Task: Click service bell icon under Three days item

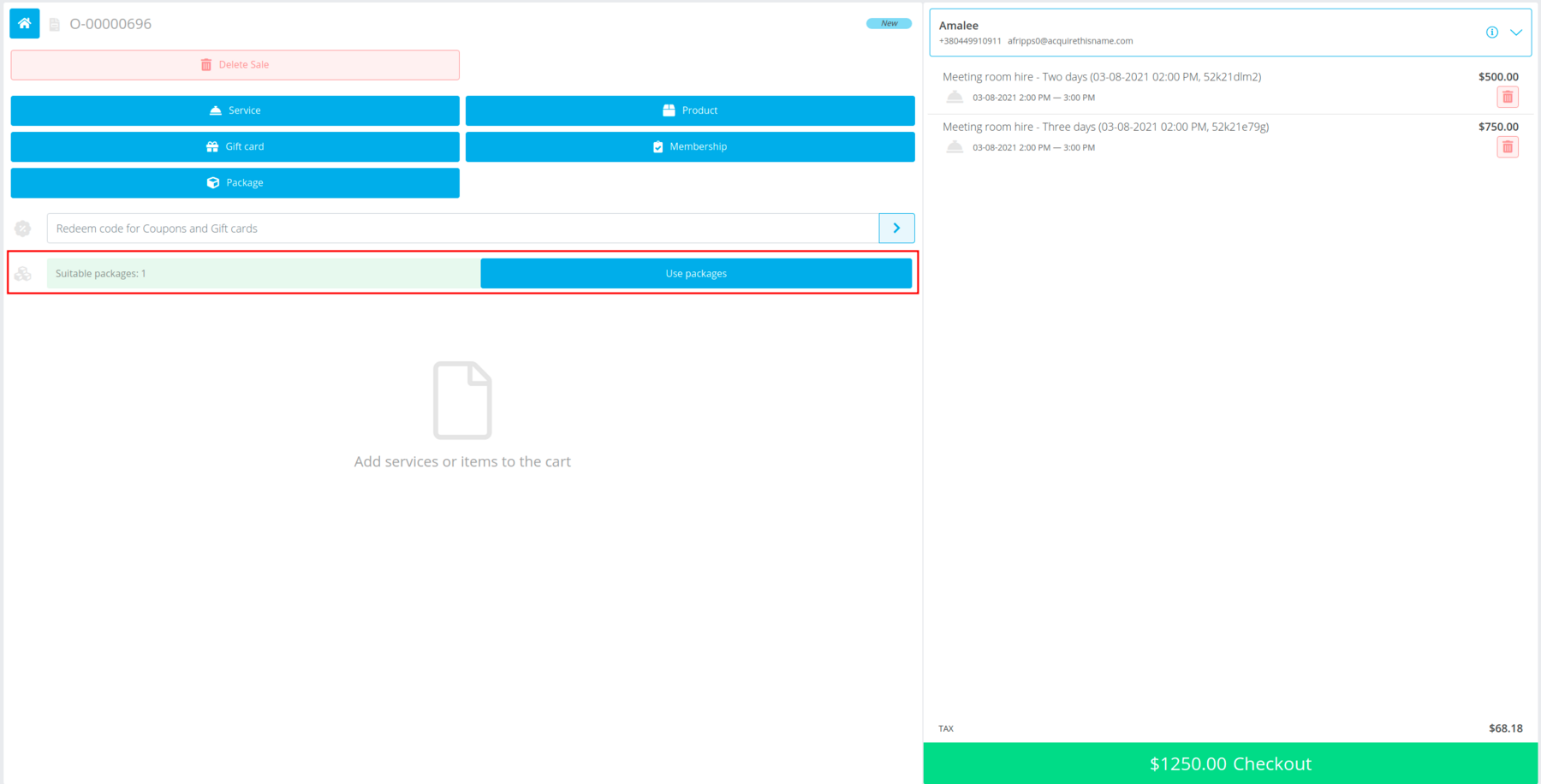Action: [x=955, y=147]
